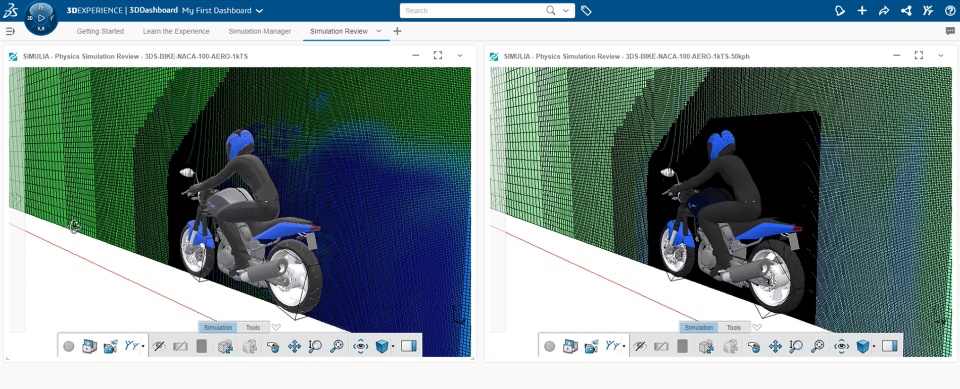Toggle side panel icon in right toolbar
This screenshot has height=389, width=960.
click(x=889, y=347)
